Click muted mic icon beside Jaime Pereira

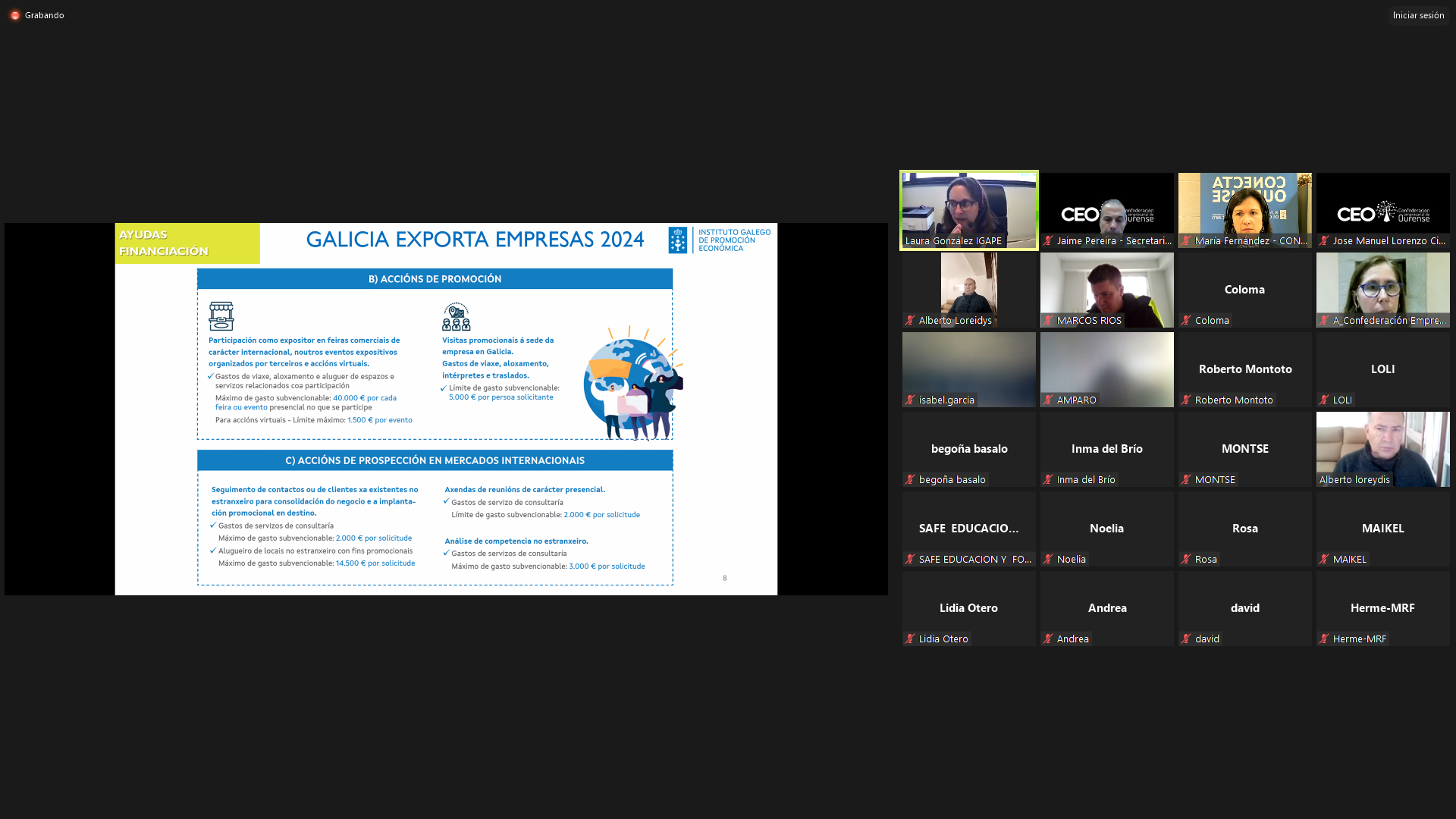tap(1048, 241)
